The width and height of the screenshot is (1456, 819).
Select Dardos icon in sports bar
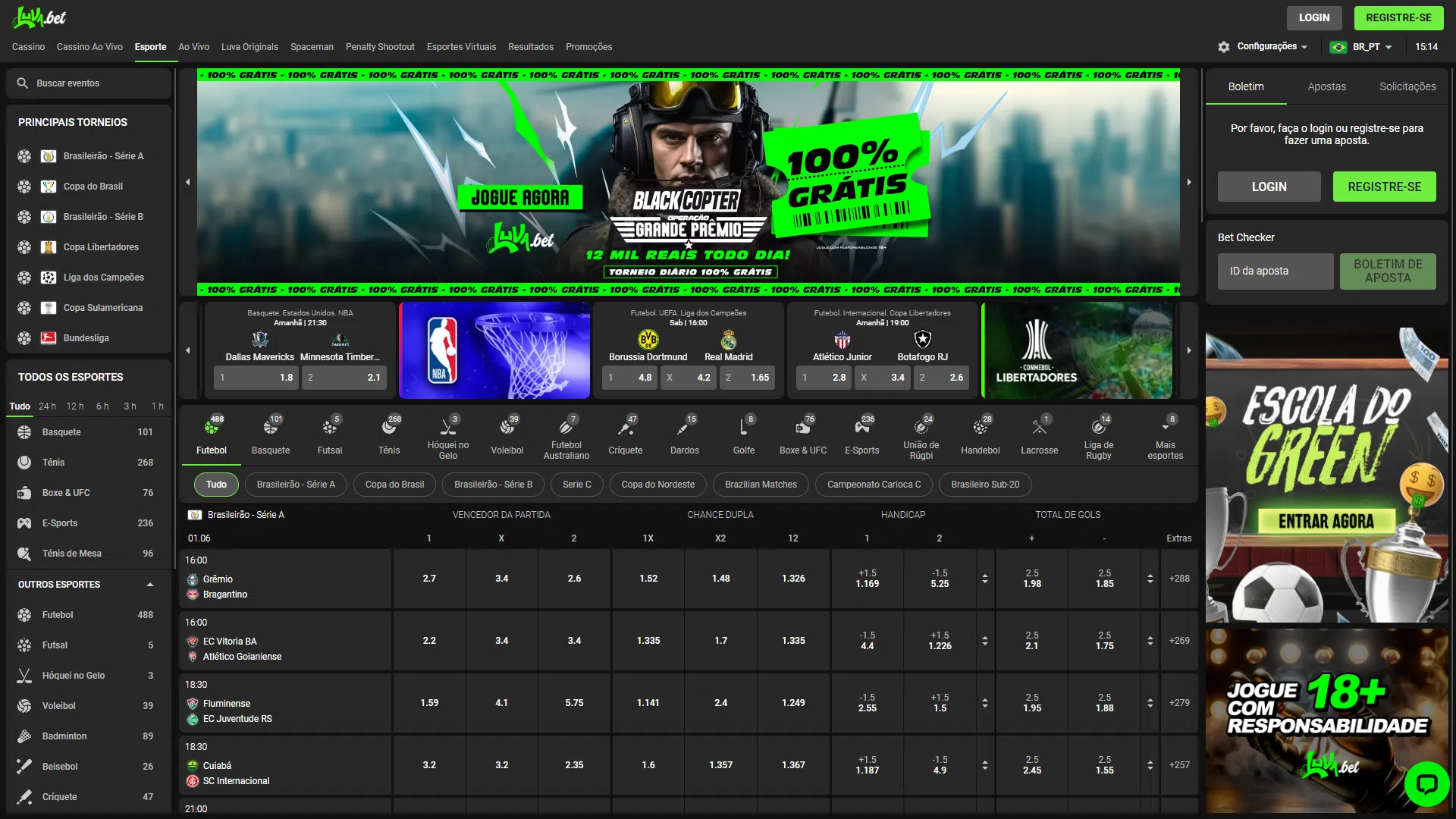(x=685, y=428)
